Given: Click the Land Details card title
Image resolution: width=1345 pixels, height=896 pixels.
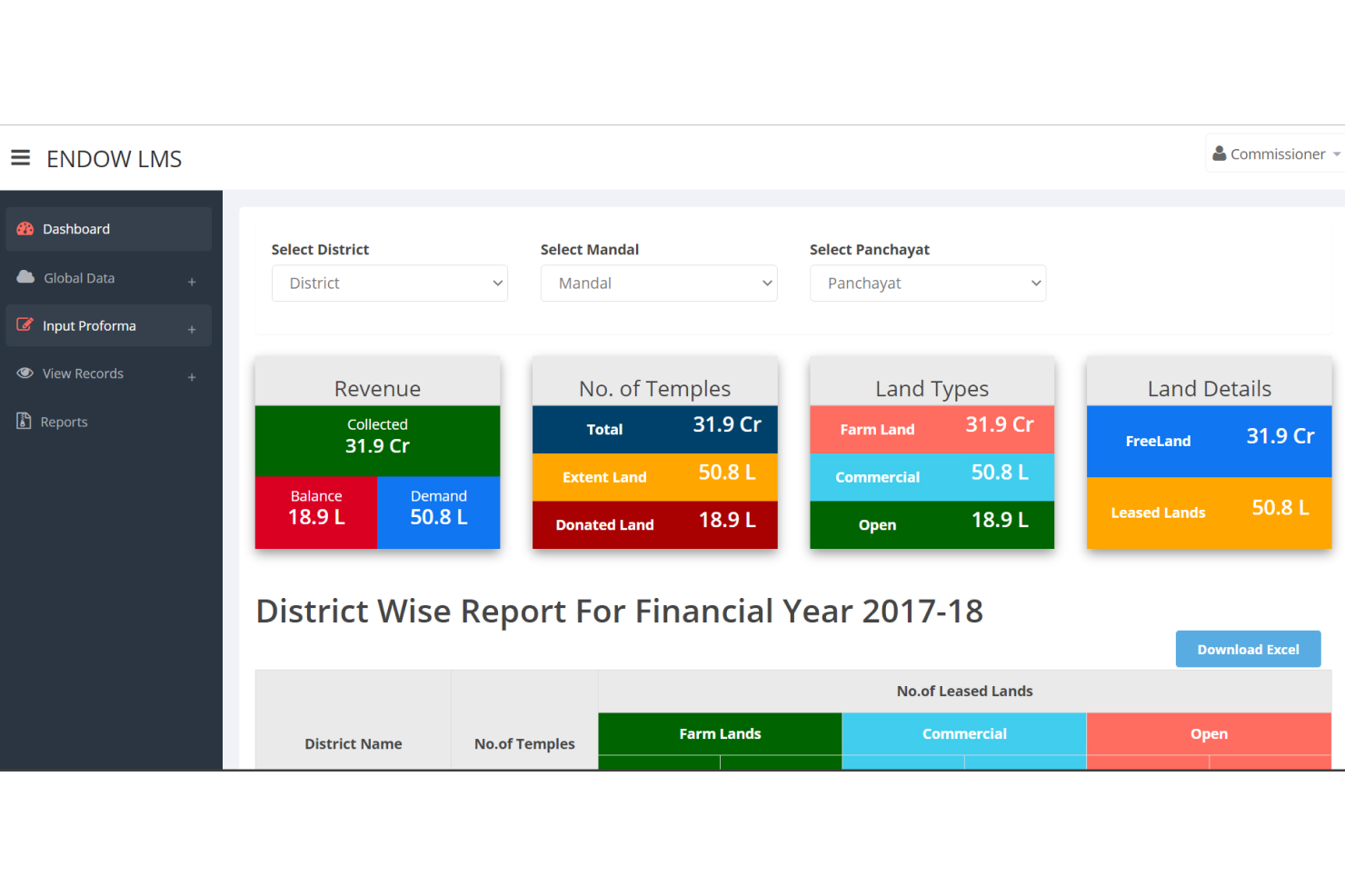Looking at the screenshot, I should [1209, 389].
